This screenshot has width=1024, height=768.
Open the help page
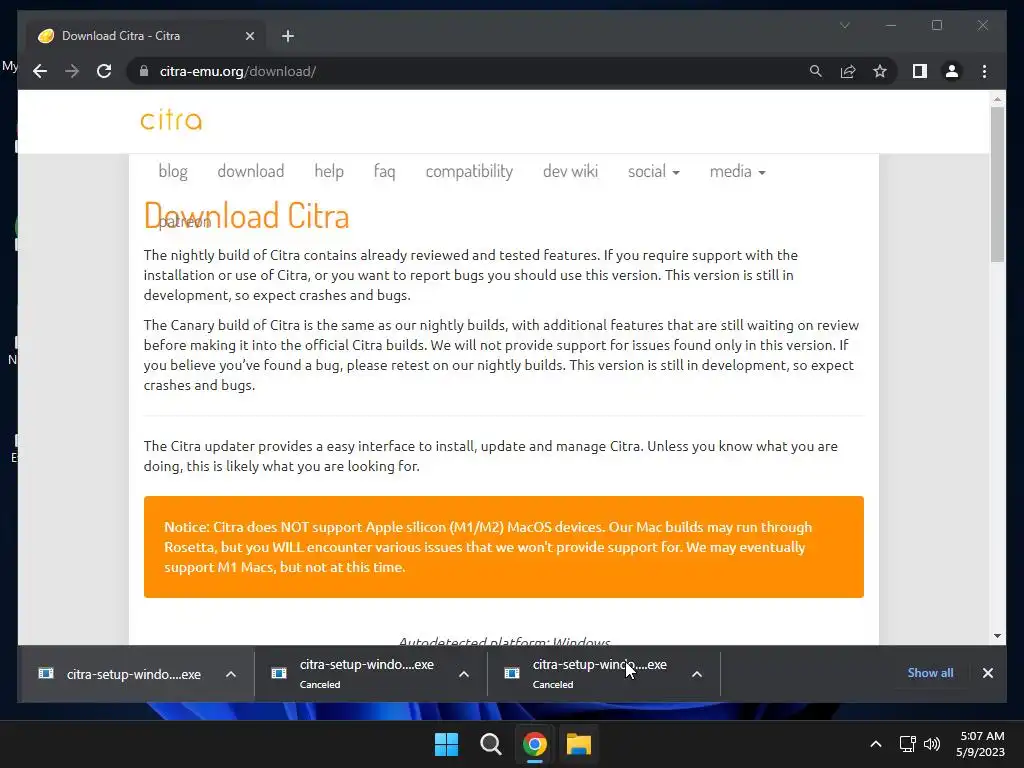tap(328, 171)
